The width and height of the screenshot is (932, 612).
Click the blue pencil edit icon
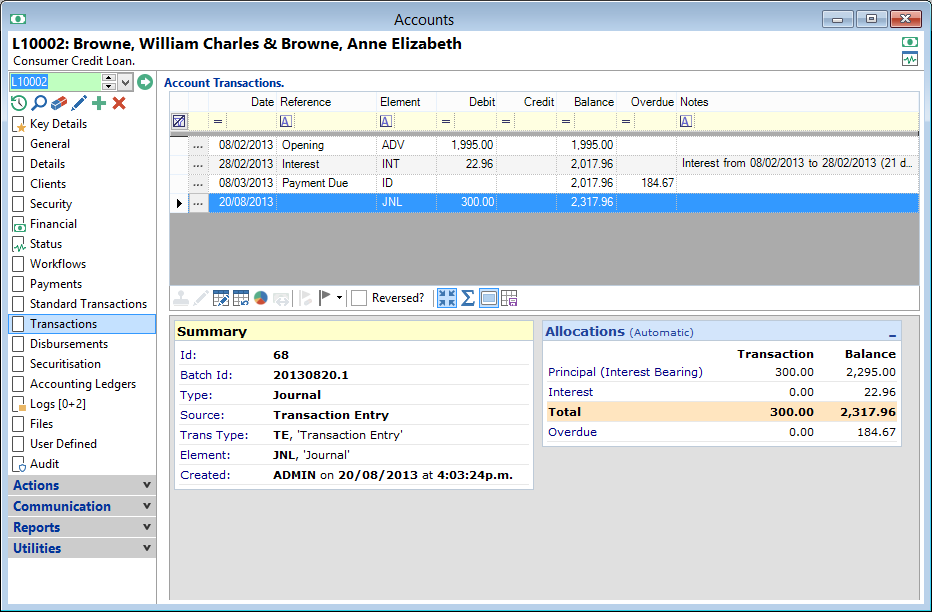click(79, 103)
